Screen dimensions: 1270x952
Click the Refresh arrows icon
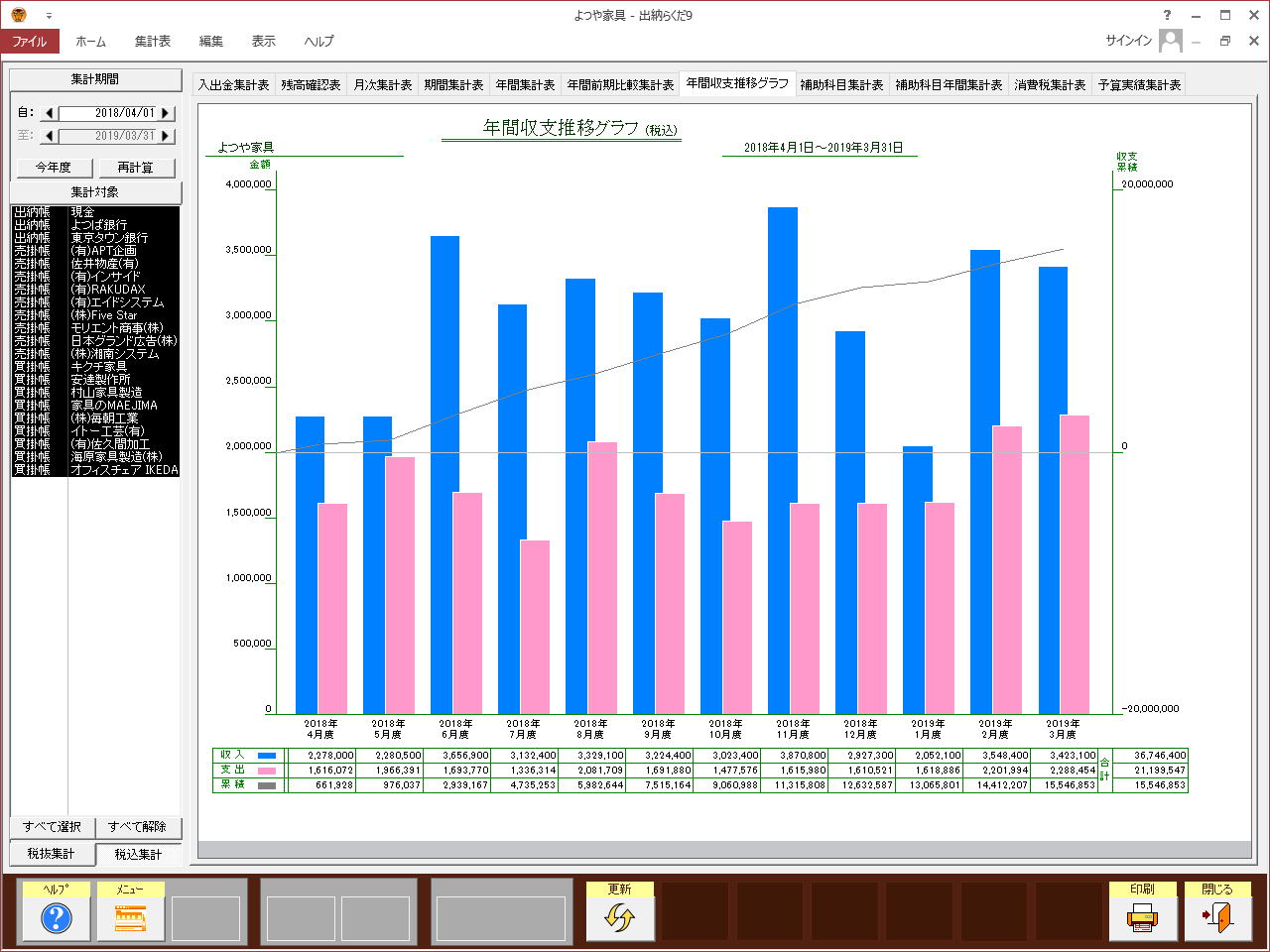pyautogui.click(x=619, y=918)
